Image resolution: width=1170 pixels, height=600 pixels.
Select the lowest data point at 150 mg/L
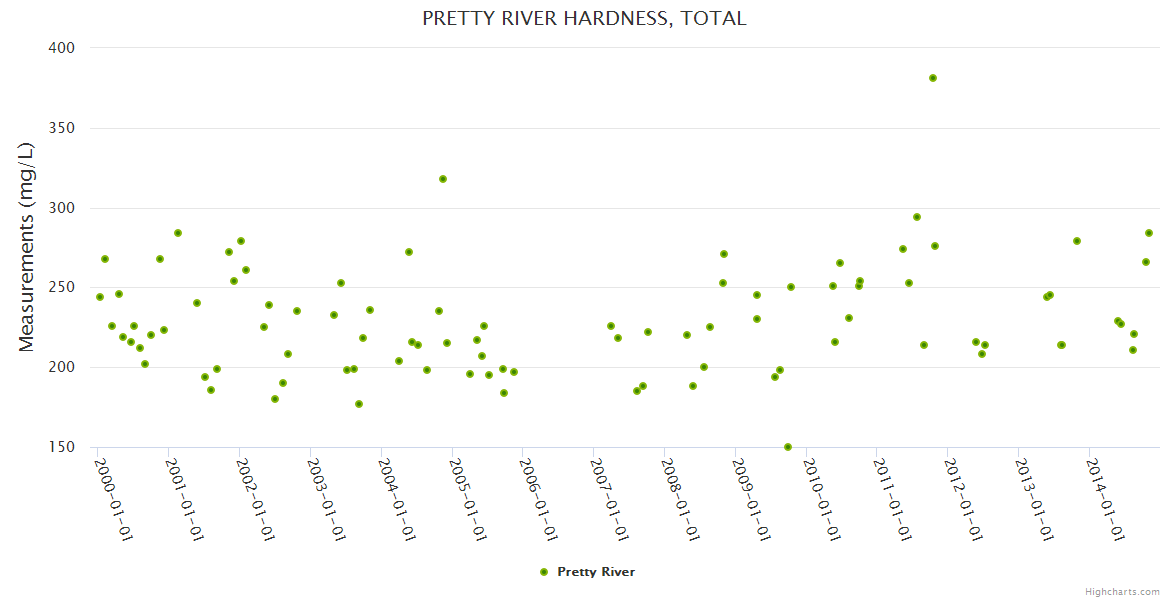pyautogui.click(x=788, y=447)
